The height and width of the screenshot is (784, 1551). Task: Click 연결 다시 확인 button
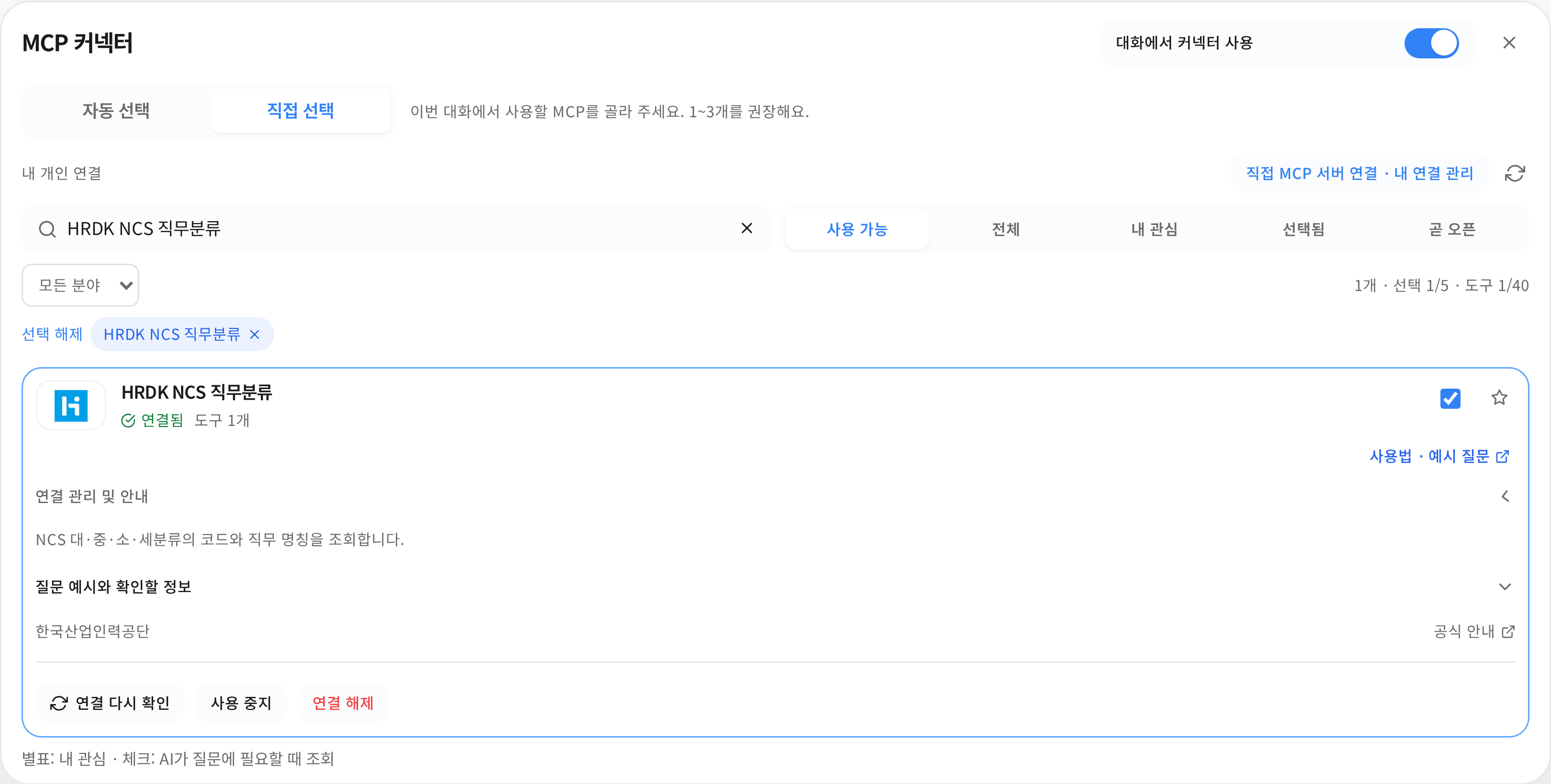110,703
